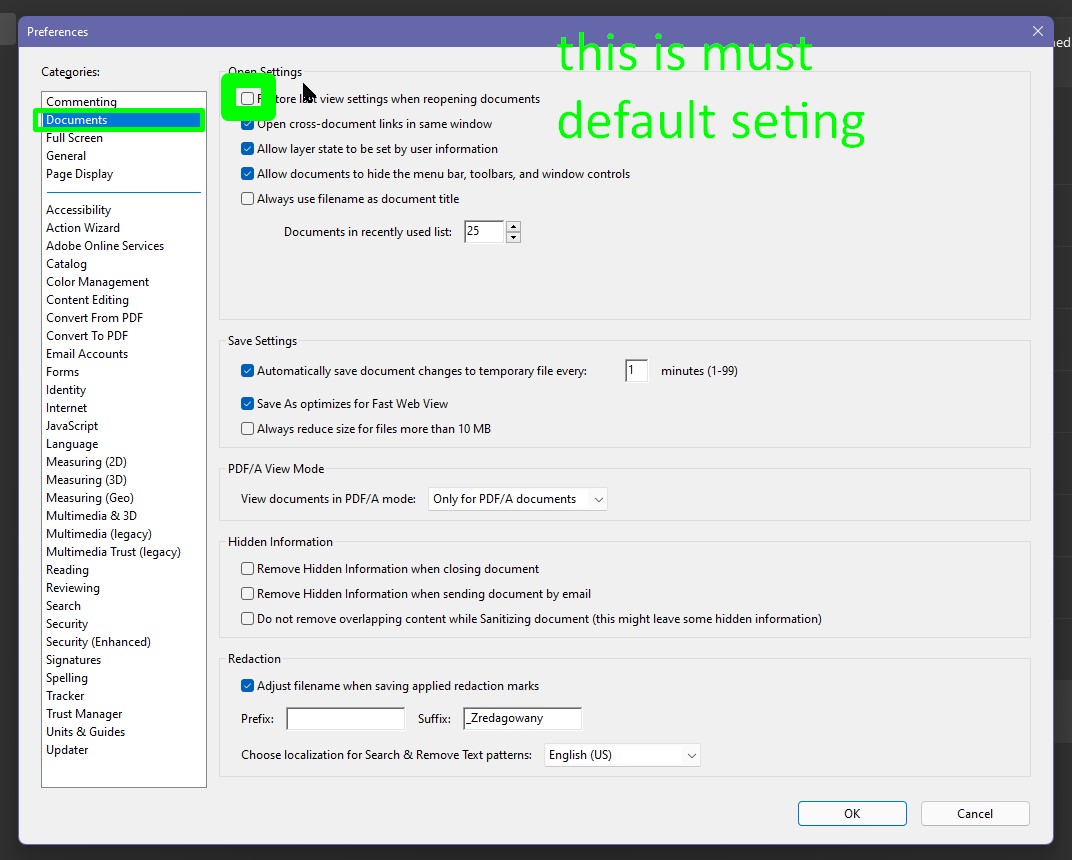
Task: Disable automatically save document changes to temporary file
Action: pos(247,370)
